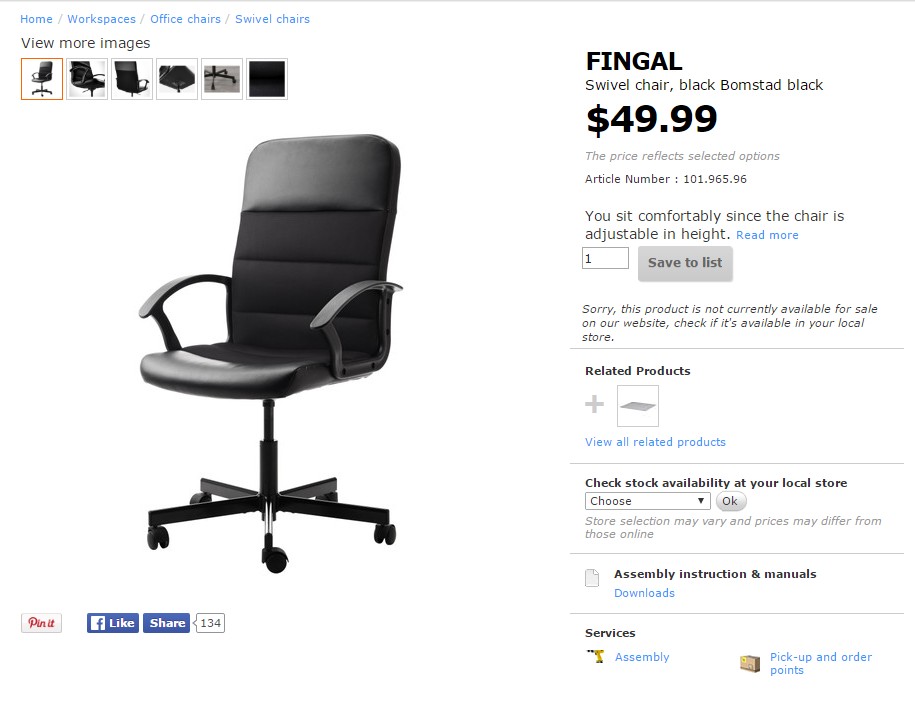Select the related product thumbnail
Screen dimensions: 915x702
coord(638,406)
